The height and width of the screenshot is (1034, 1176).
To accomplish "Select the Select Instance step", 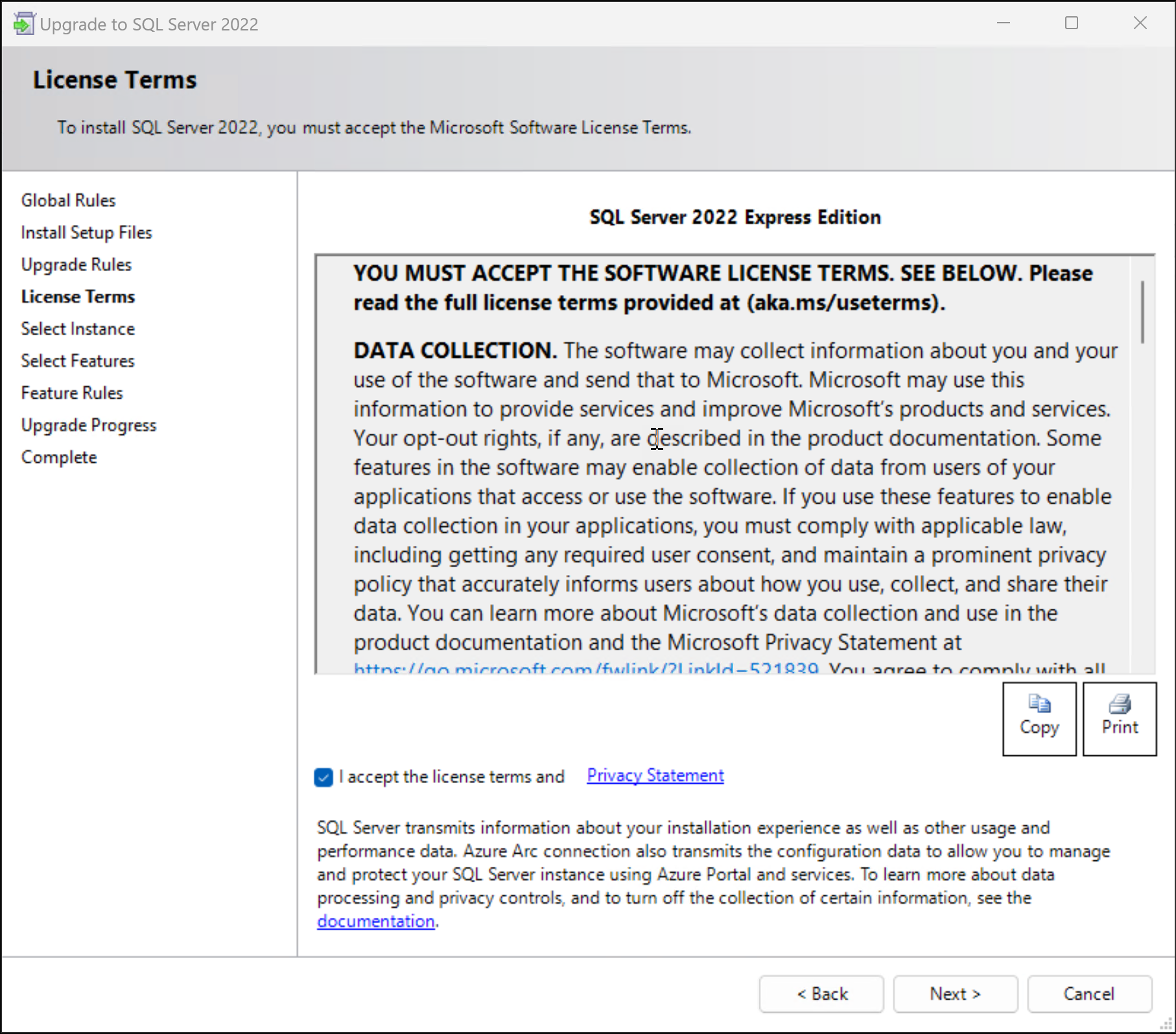I will [78, 329].
